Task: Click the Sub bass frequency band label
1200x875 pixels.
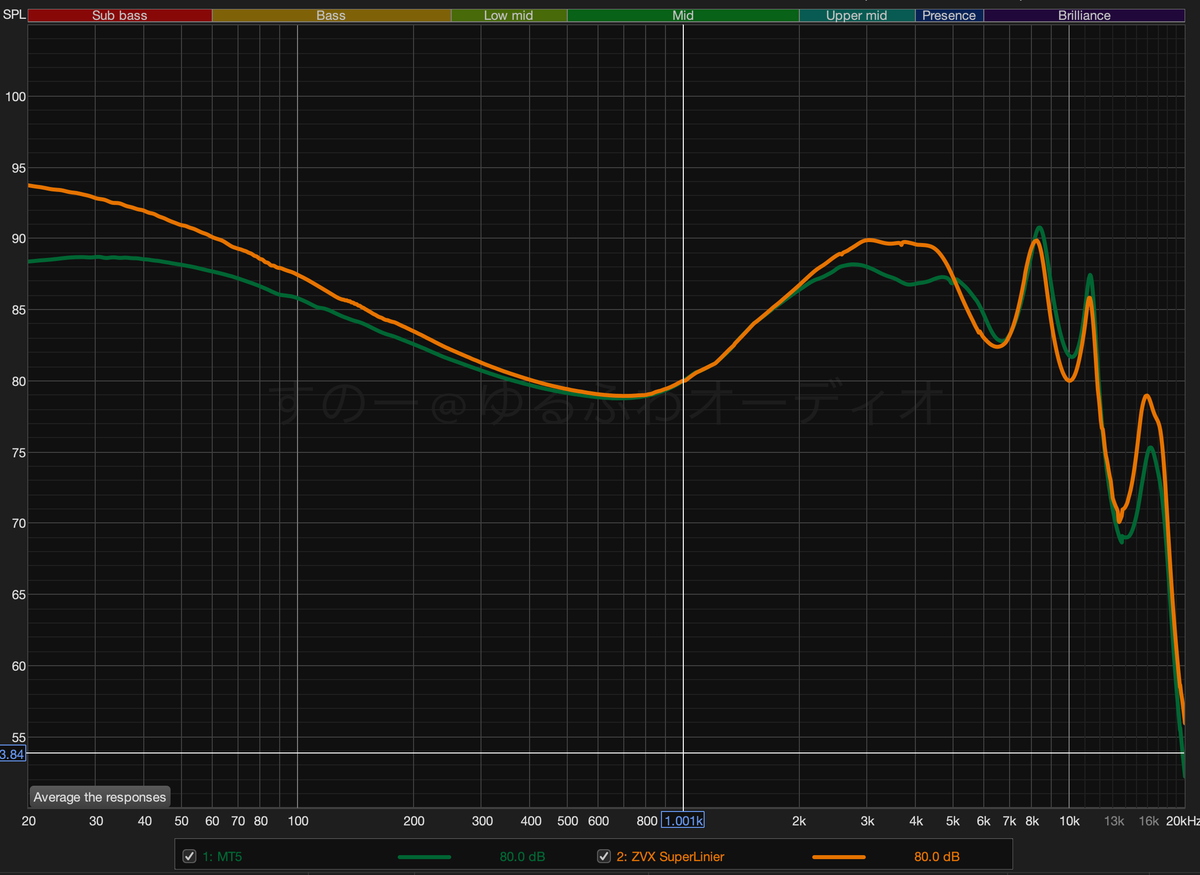Action: [119, 15]
